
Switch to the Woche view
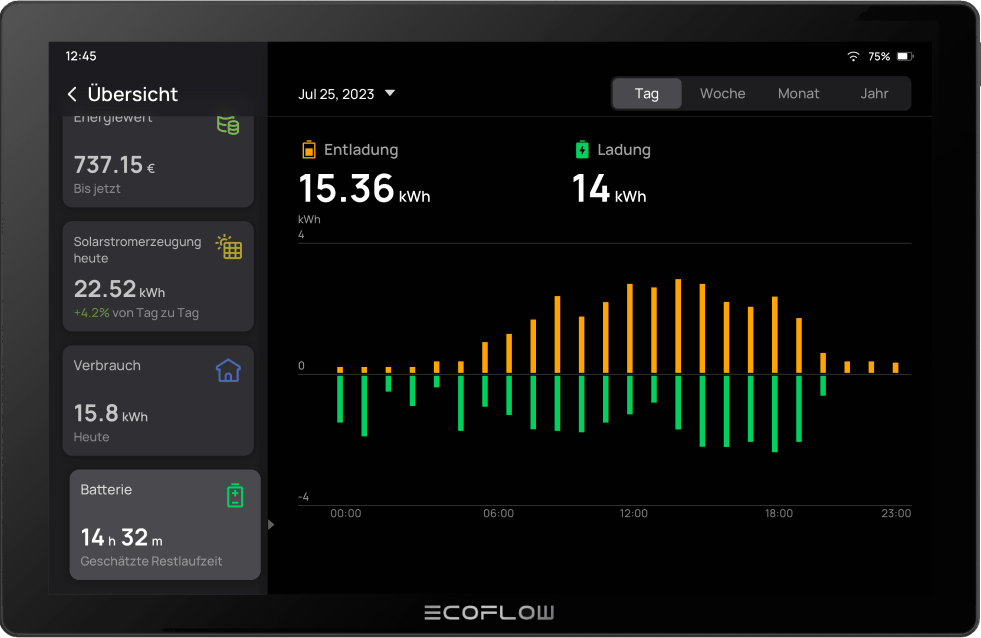(x=722, y=93)
